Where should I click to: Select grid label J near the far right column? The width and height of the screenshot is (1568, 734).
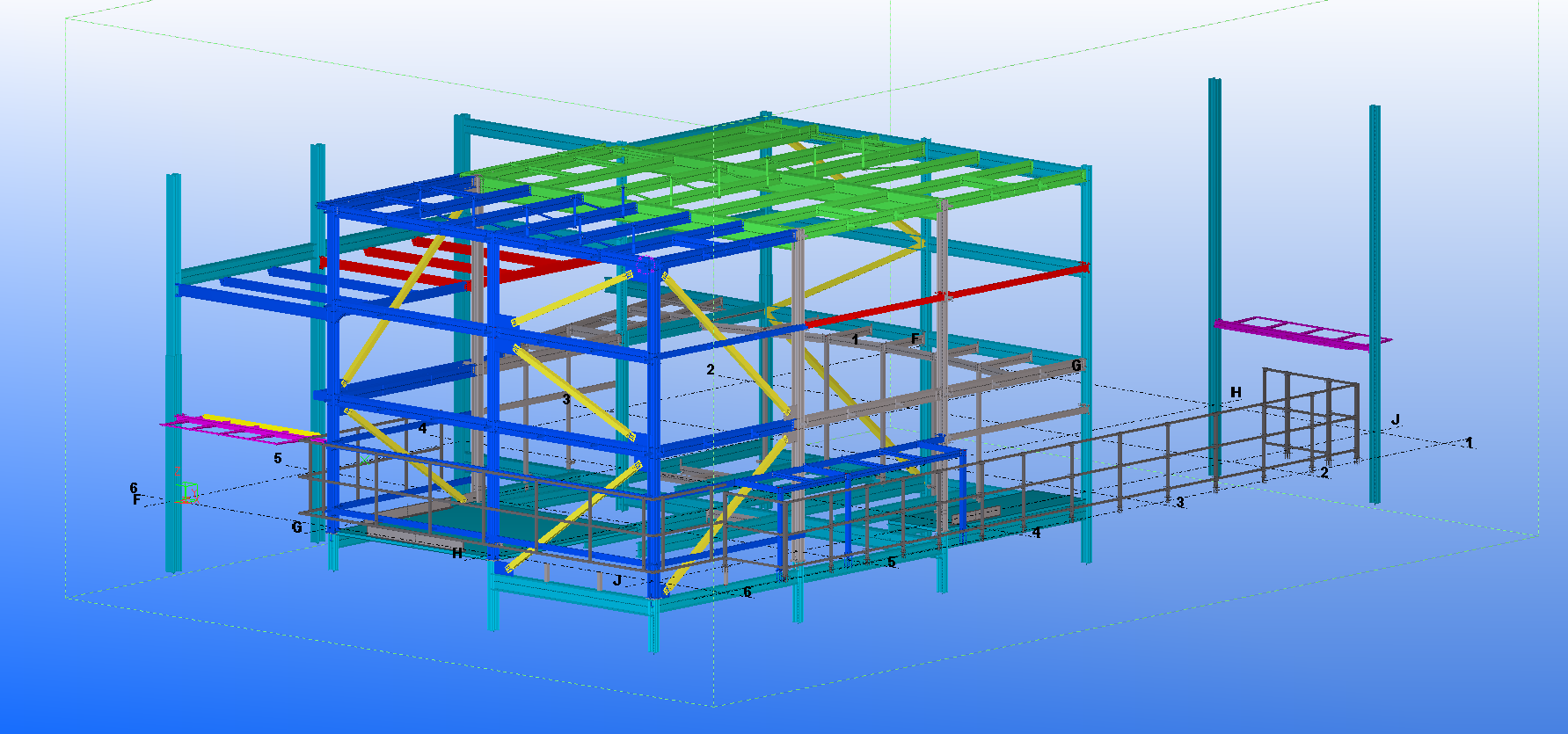[1396, 419]
